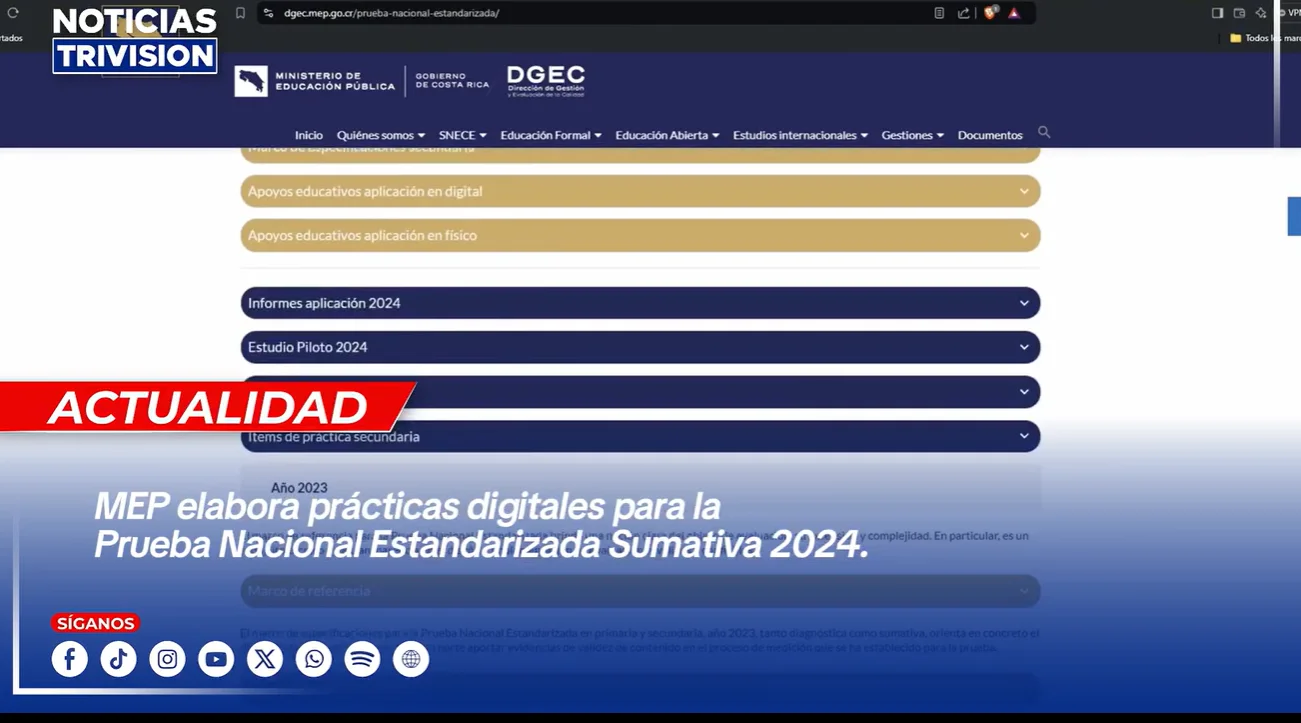Bookmark this page using the bookmark icon
This screenshot has height=723, width=1301.
pos(240,13)
